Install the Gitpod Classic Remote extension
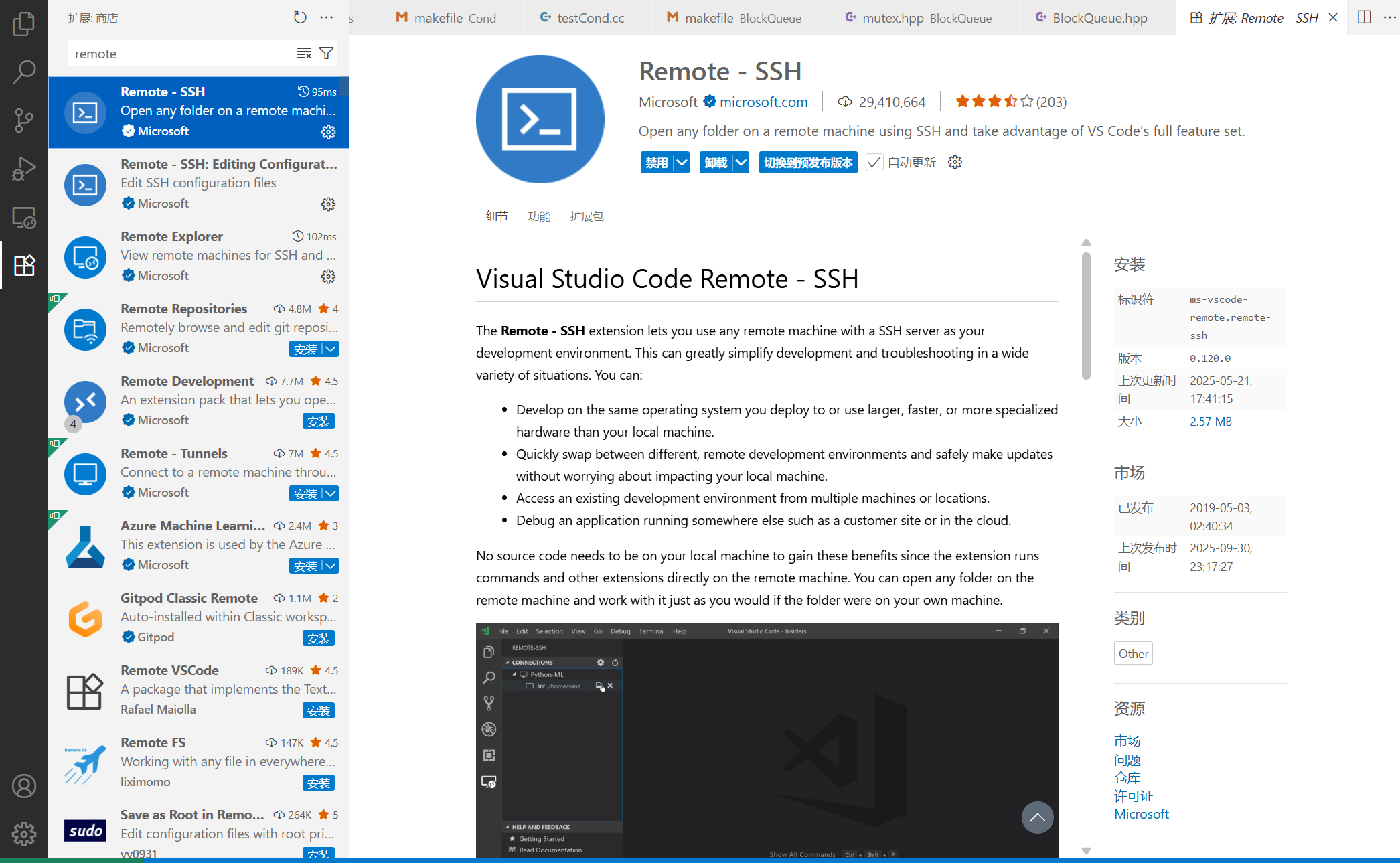This screenshot has height=863, width=1400. 319,638
